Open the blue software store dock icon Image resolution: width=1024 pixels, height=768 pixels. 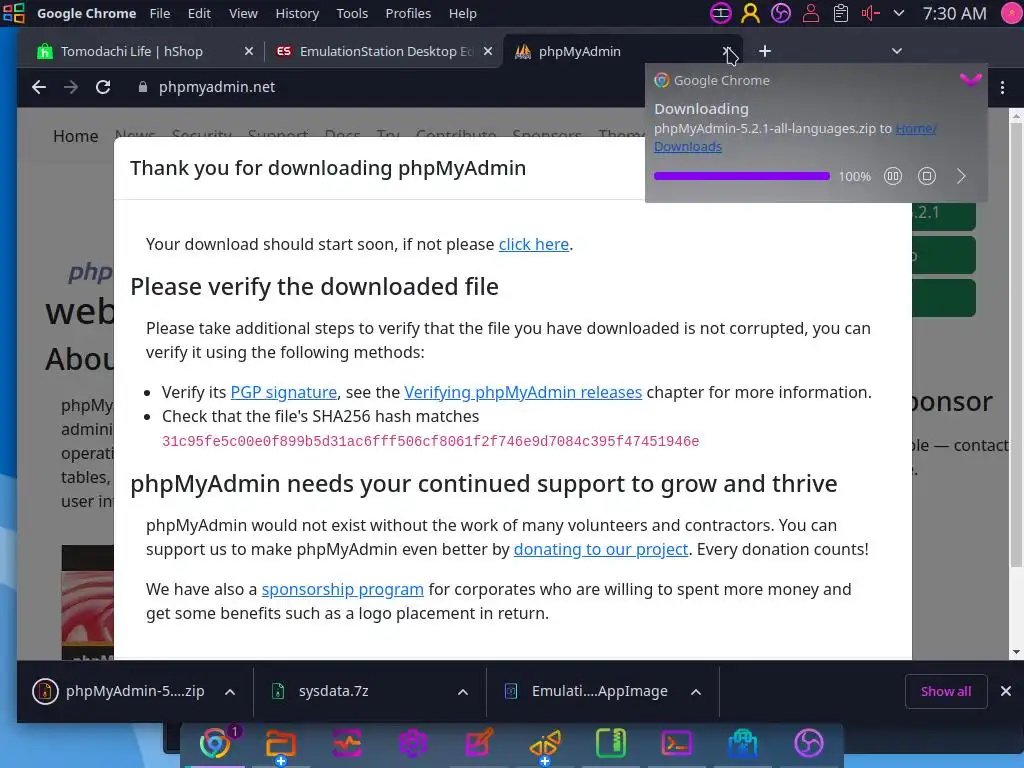click(743, 743)
